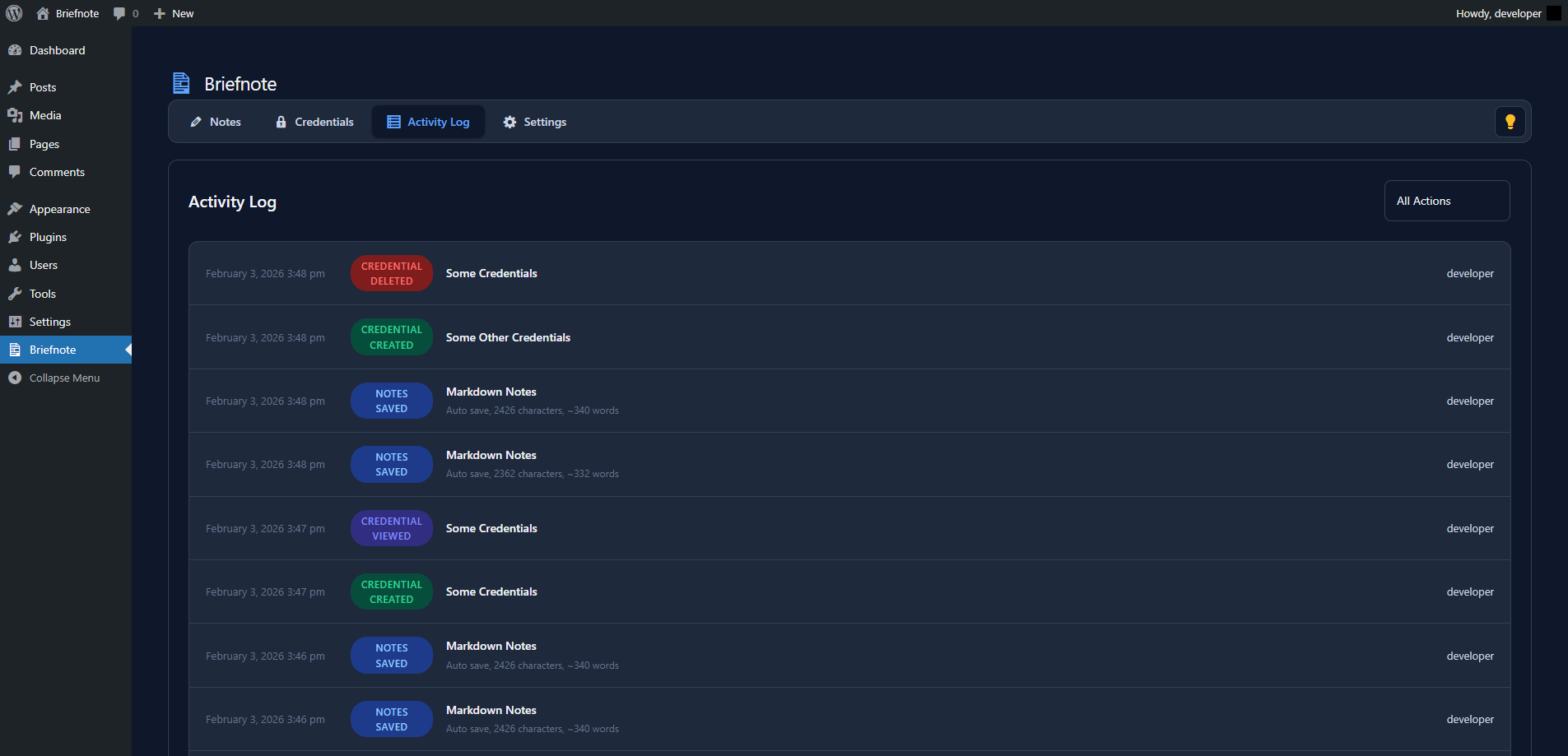Open the Briefnote Settings tab
Viewport: 1568px width, 756px height.
click(535, 122)
